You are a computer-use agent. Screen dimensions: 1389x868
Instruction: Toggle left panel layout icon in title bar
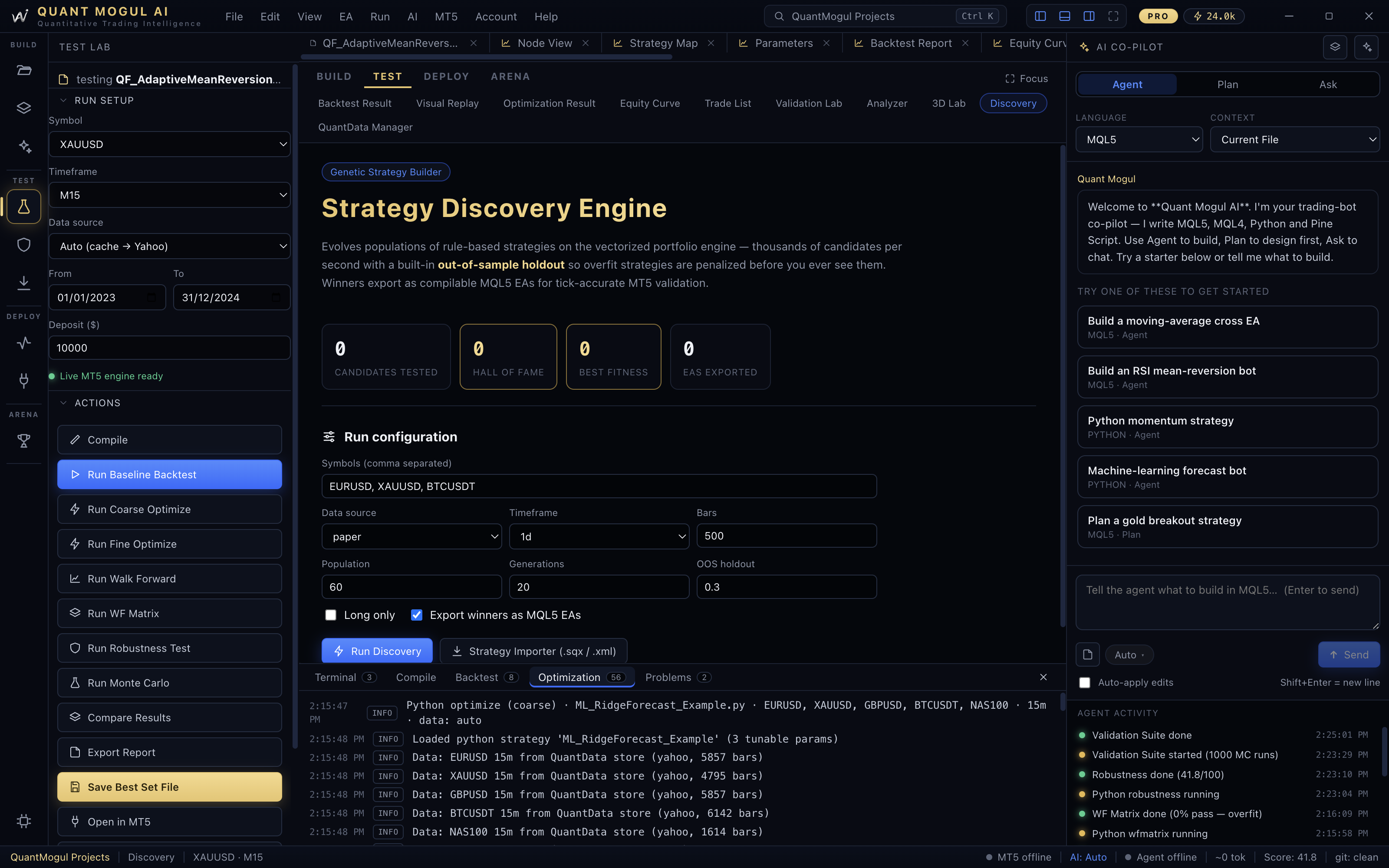1040,16
